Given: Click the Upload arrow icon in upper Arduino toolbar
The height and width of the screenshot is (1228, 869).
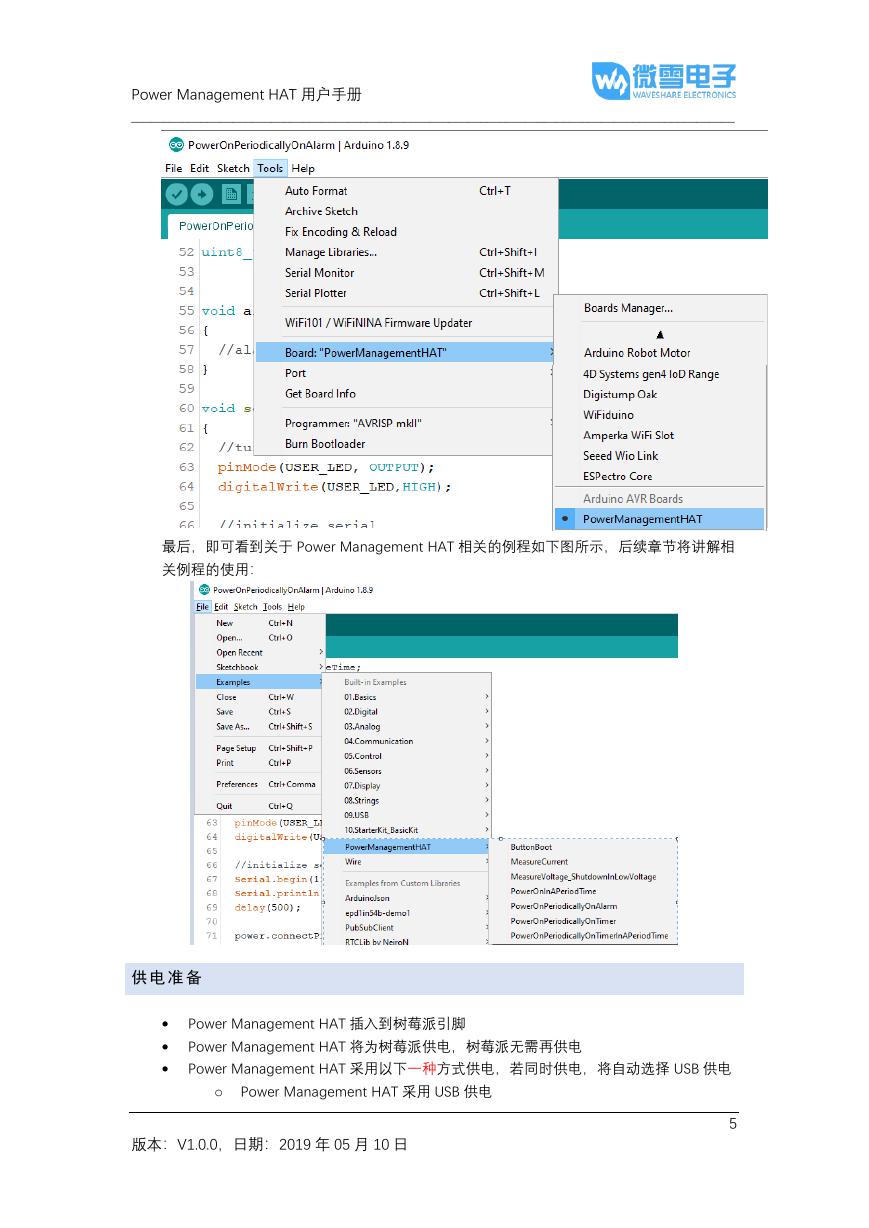Looking at the screenshot, I should 202,194.
